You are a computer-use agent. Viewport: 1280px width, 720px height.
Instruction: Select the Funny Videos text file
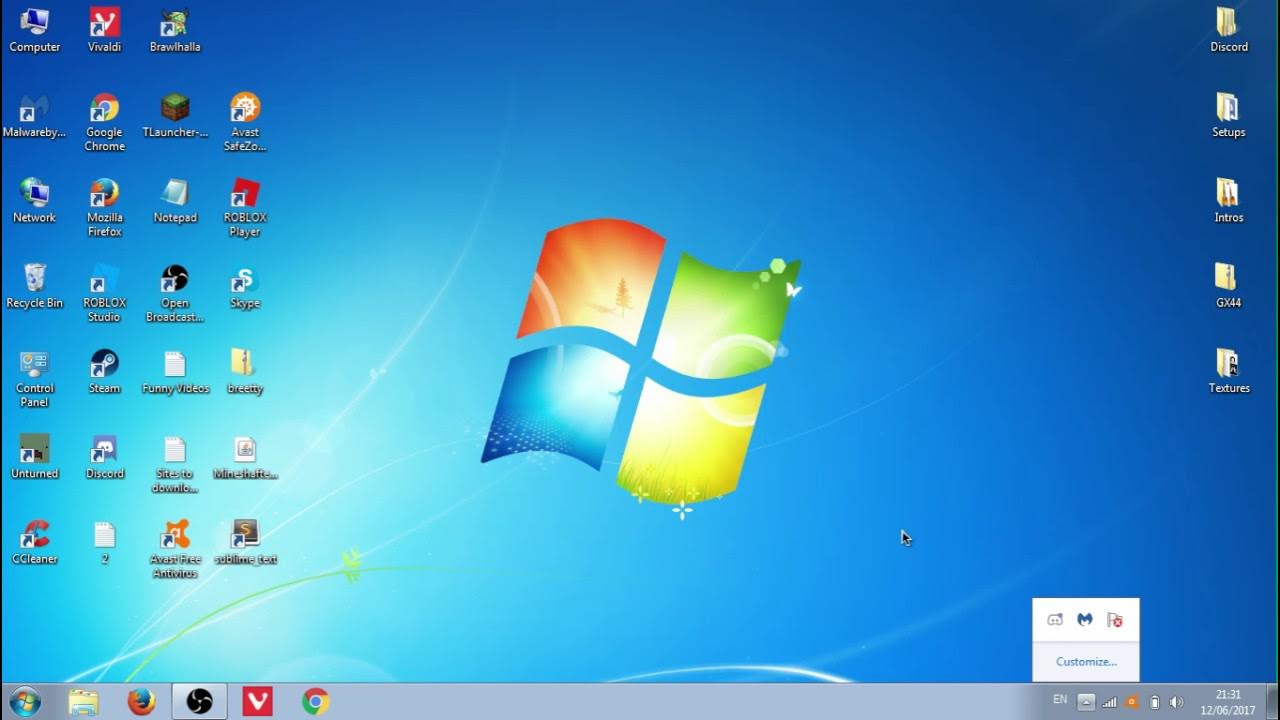coord(175,371)
